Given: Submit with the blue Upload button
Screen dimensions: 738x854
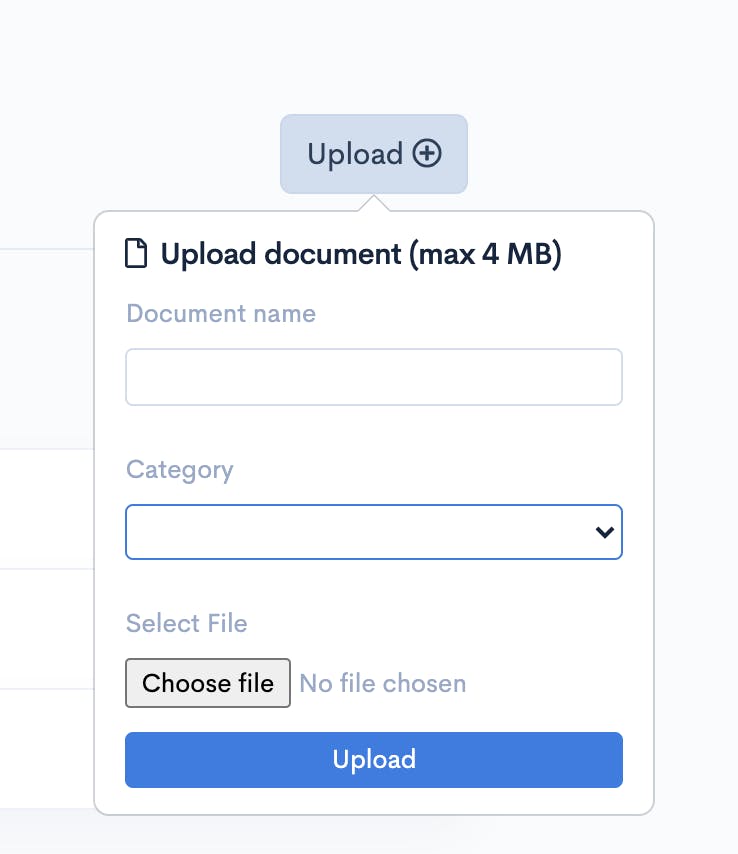Looking at the screenshot, I should pos(374,760).
